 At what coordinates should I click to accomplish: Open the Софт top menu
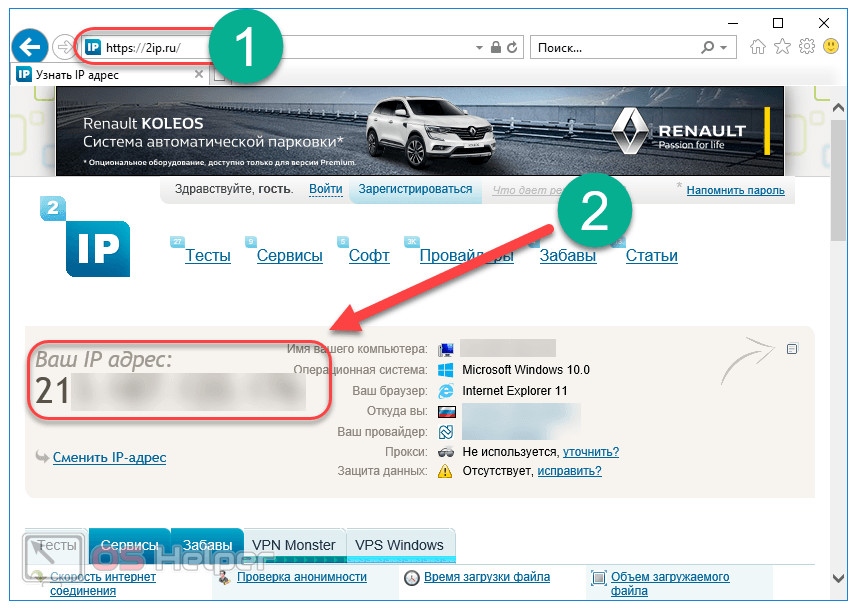pos(369,255)
